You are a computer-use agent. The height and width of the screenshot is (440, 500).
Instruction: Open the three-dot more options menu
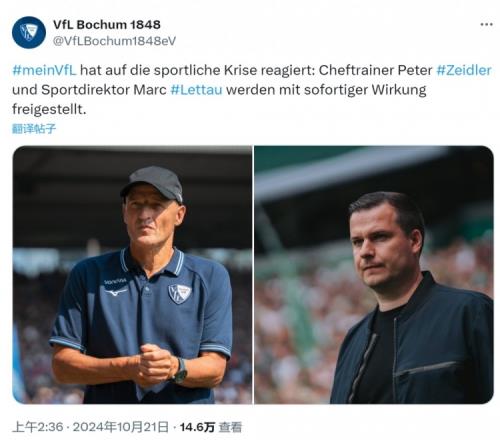coord(486,24)
